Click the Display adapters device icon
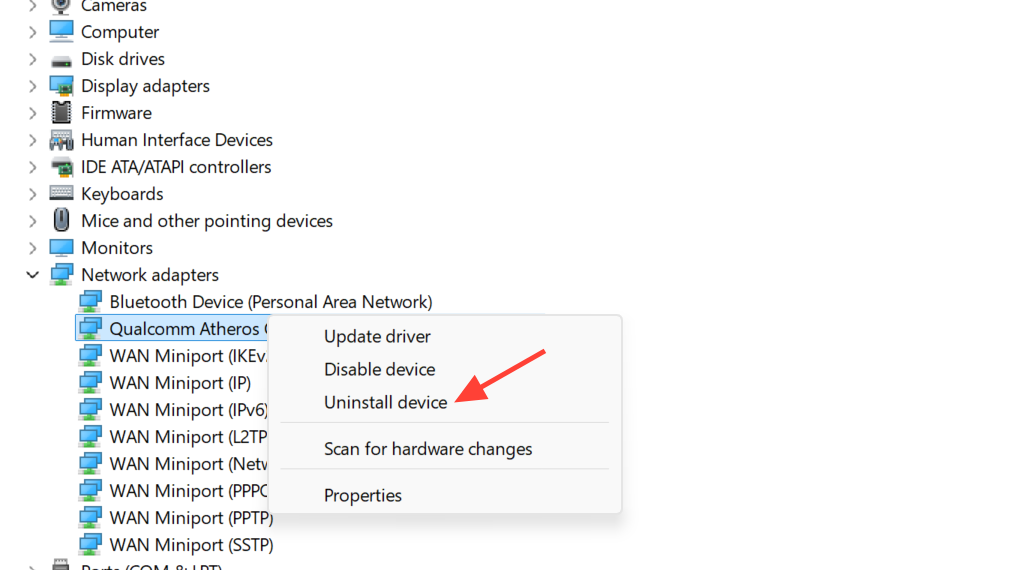Screen dimensions: 1014x570 point(62,86)
